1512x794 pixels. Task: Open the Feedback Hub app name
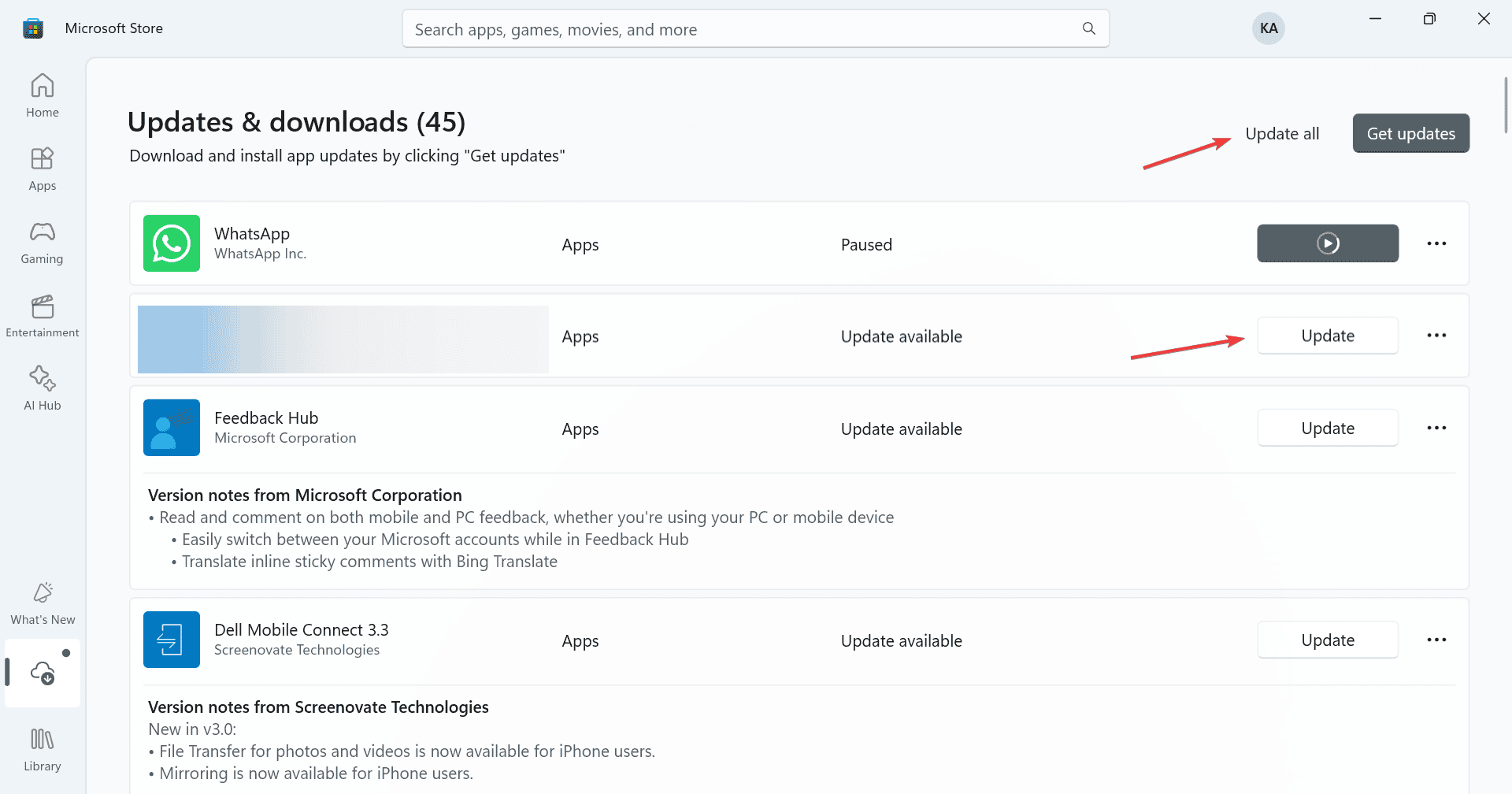click(266, 418)
